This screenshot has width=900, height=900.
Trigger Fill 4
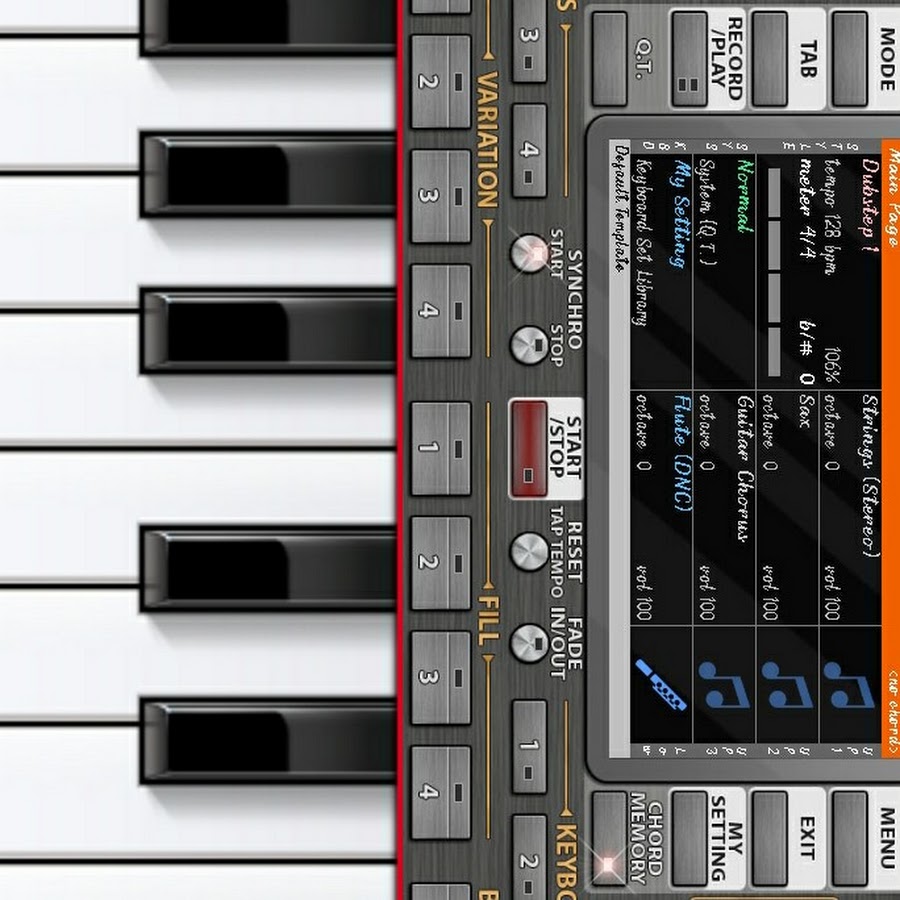pos(441,793)
